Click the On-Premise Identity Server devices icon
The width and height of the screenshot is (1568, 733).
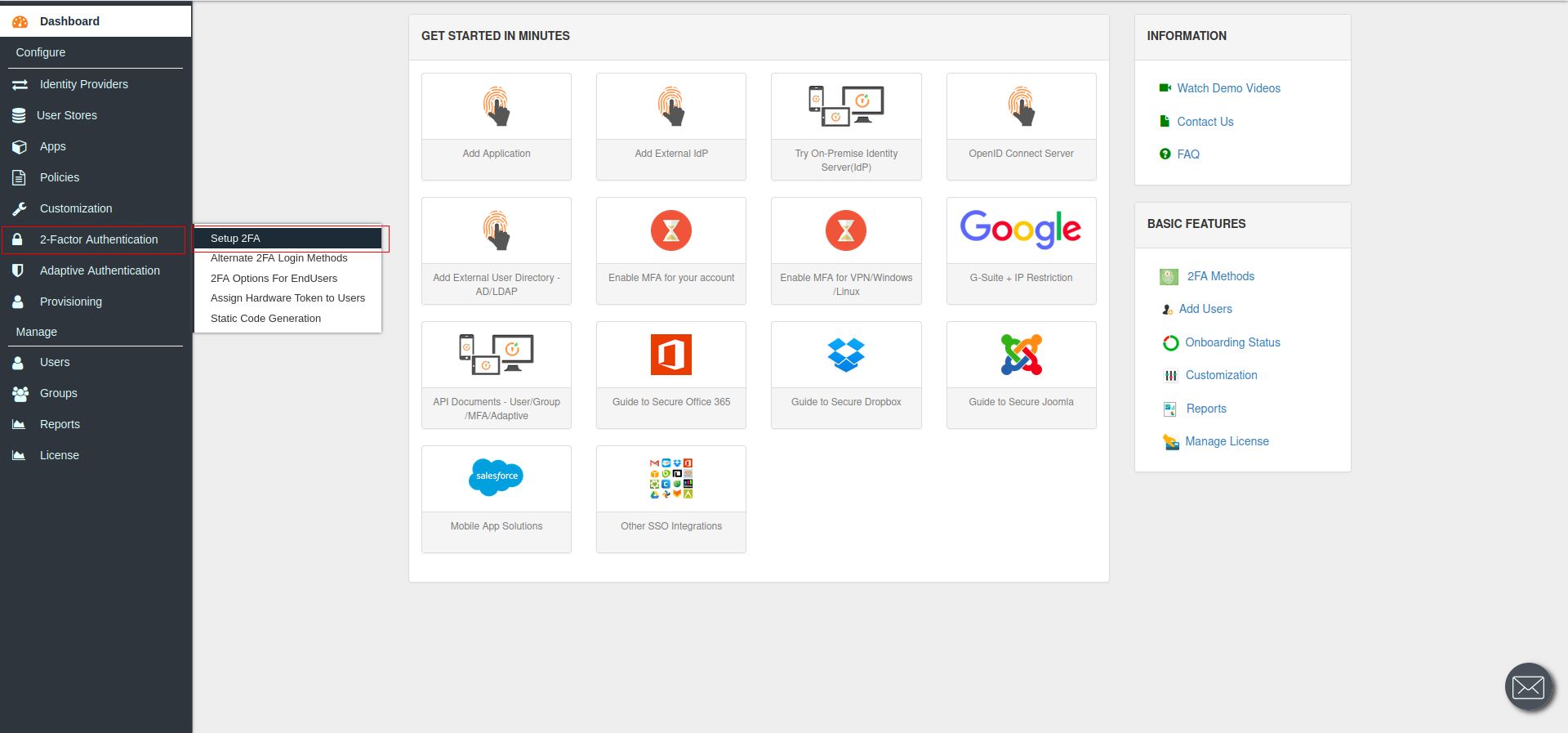coord(846,105)
